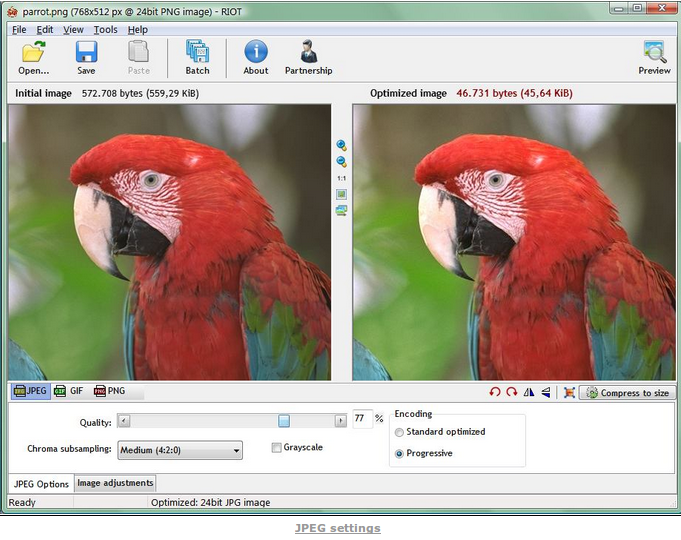Image resolution: width=681 pixels, height=540 pixels.
Task: Zoom in using the plus magnifier
Action: coord(341,145)
